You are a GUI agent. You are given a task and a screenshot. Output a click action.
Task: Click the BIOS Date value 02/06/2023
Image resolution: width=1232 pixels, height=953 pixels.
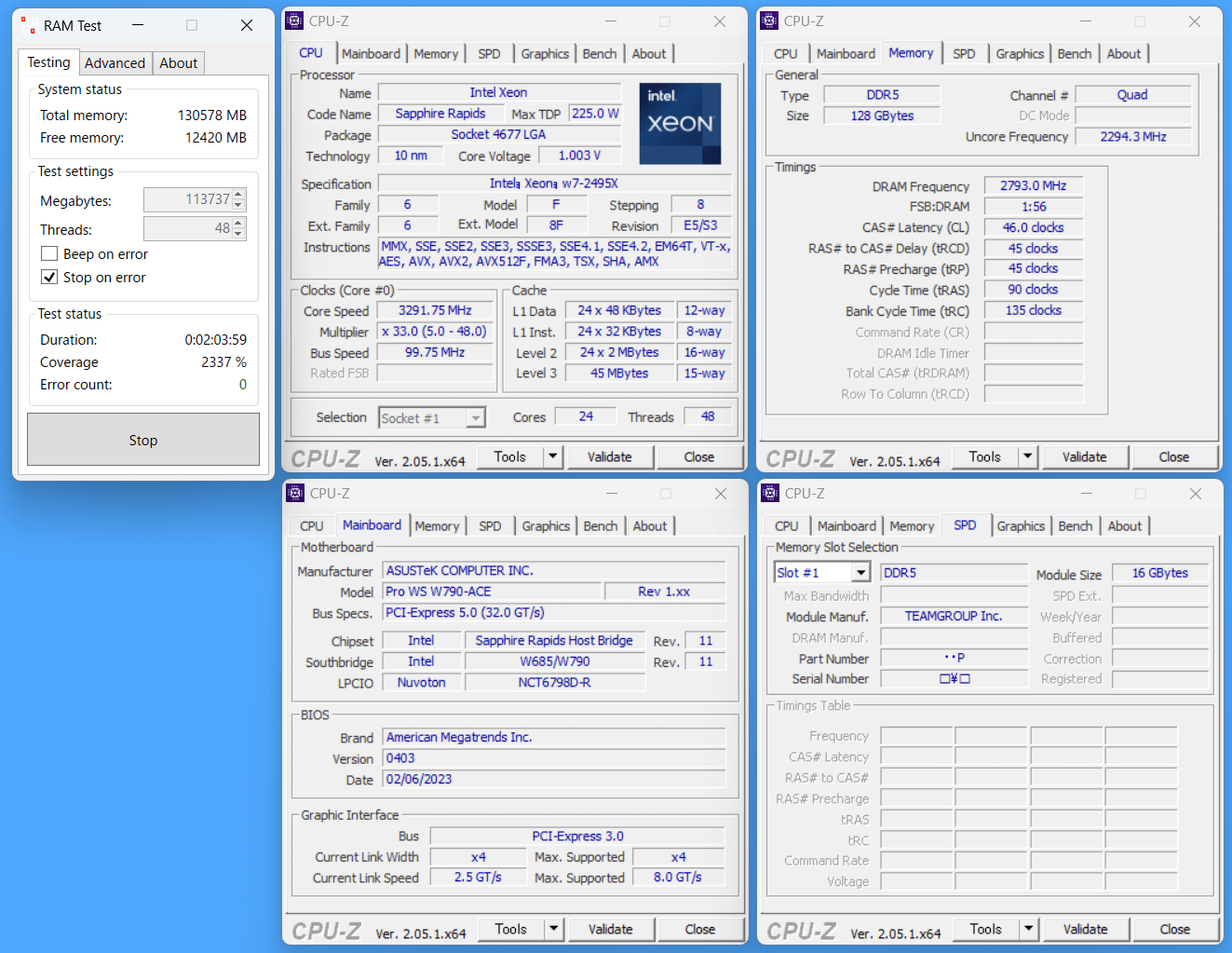click(x=554, y=779)
